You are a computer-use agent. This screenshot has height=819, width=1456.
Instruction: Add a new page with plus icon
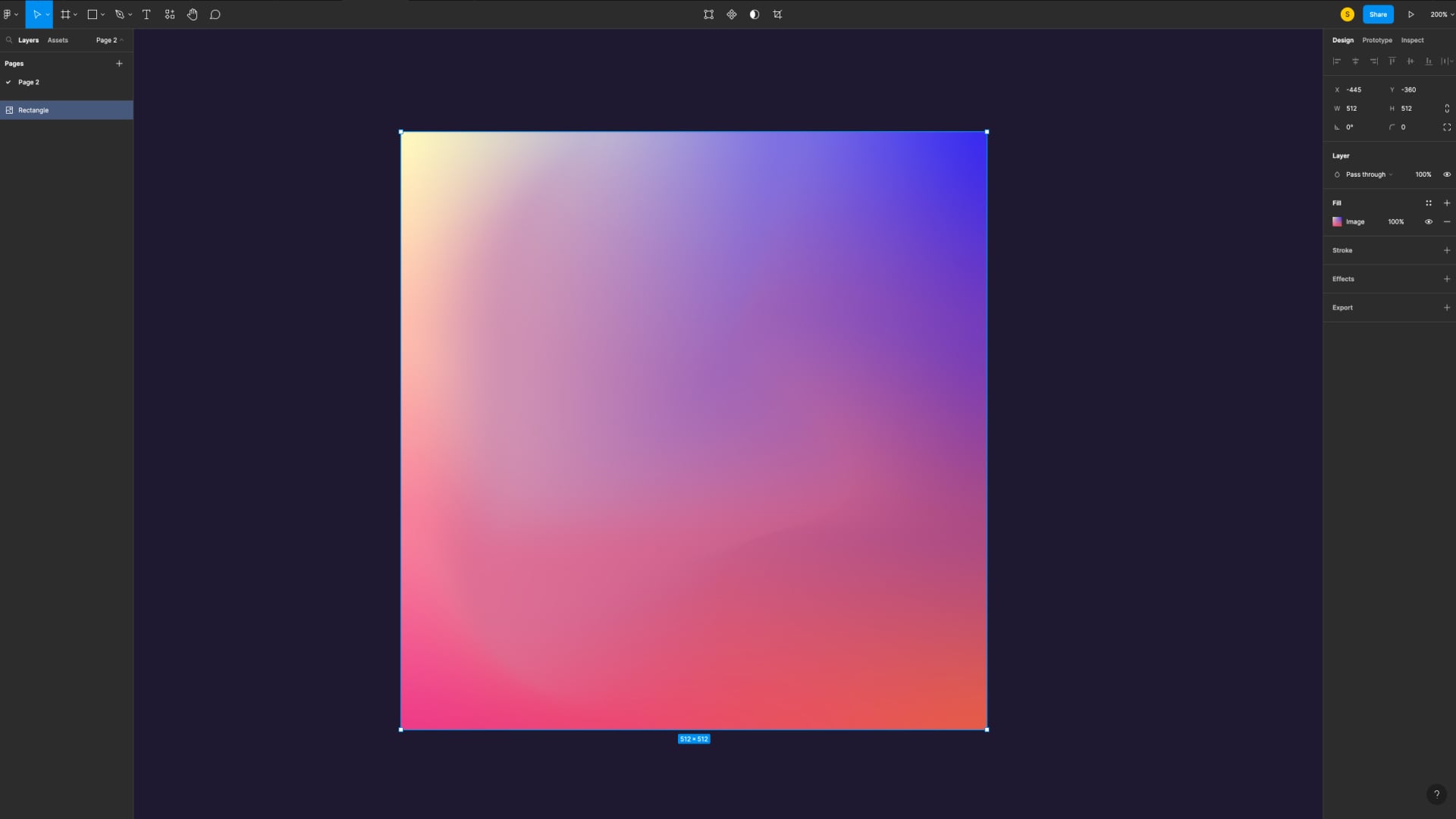(x=119, y=64)
